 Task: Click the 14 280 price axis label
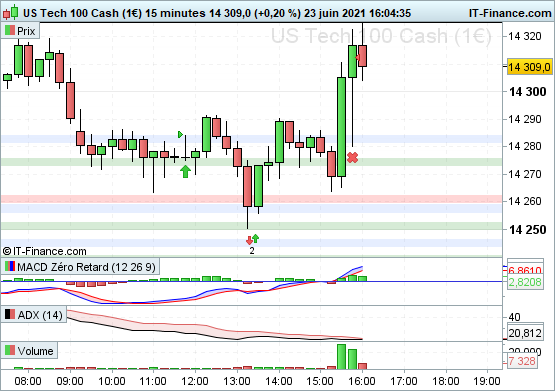coord(525,146)
